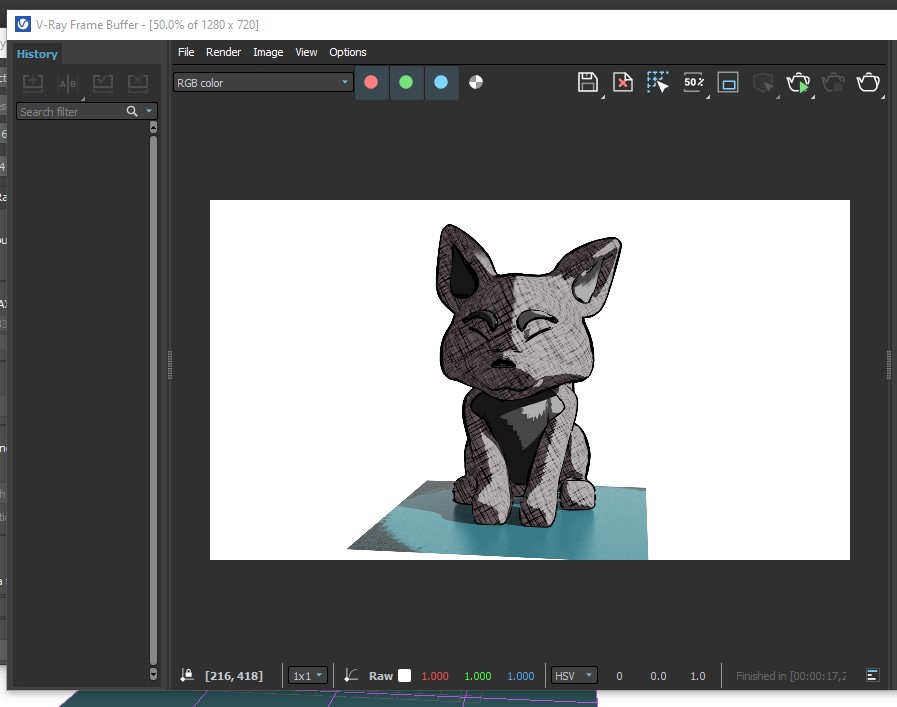Click the A/B compare icon in History

click(x=67, y=83)
